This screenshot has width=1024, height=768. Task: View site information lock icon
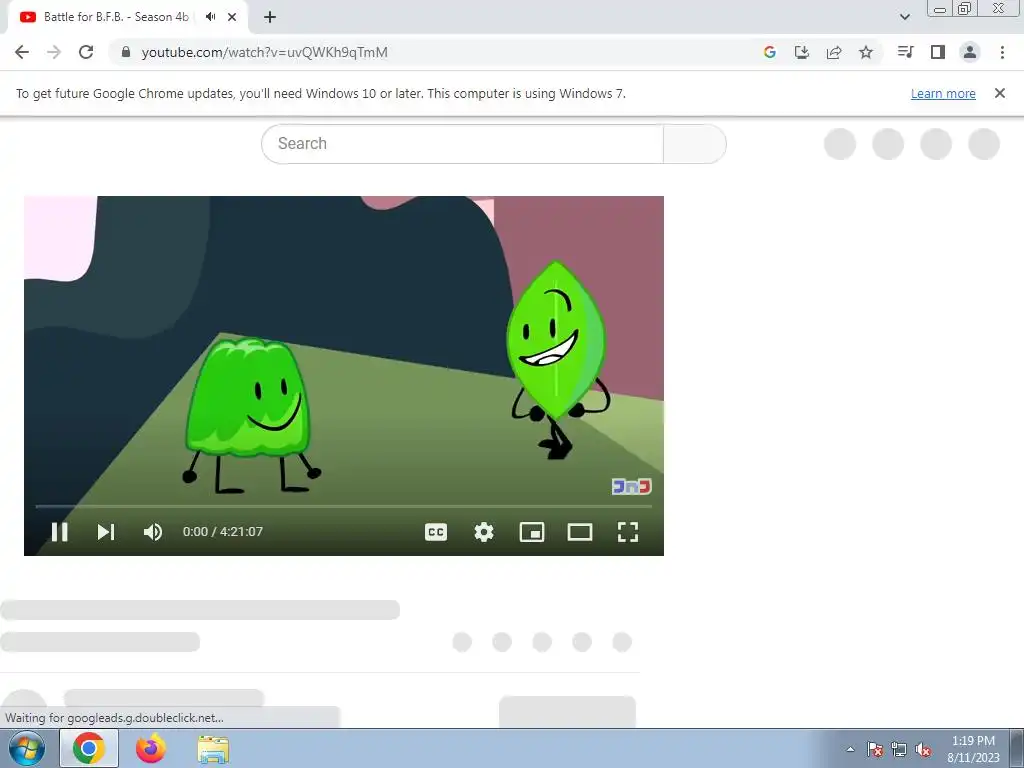(126, 52)
